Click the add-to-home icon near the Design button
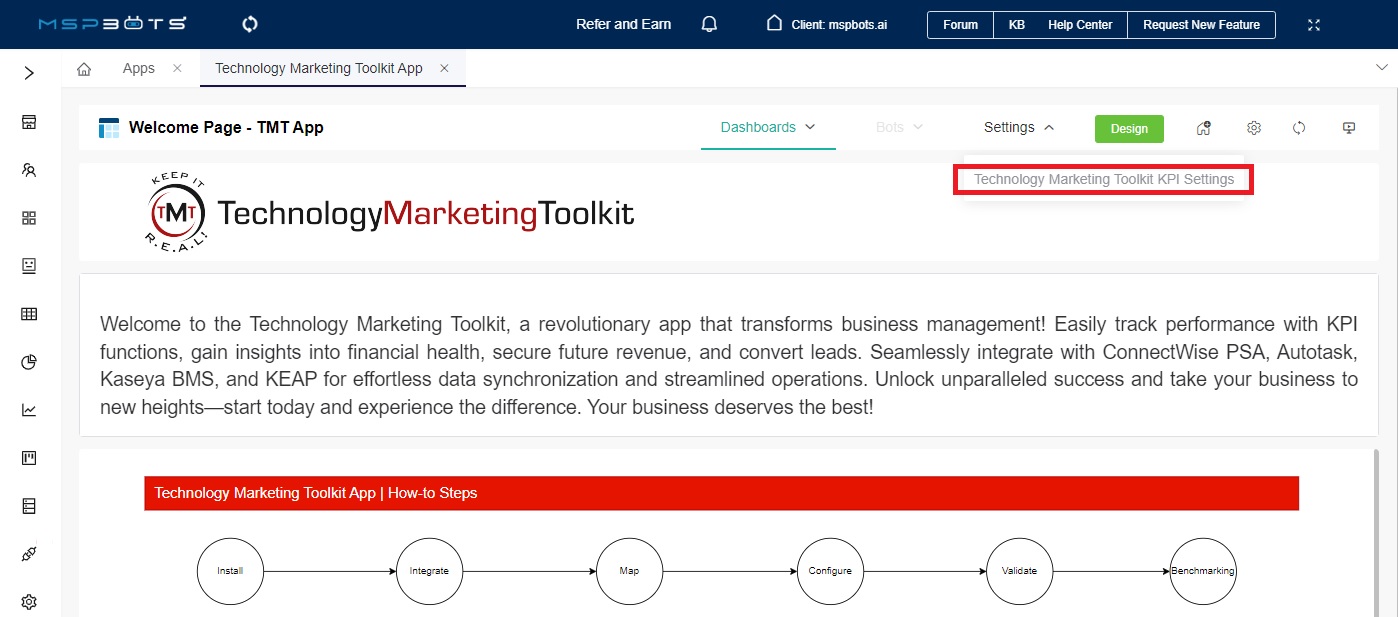The height and width of the screenshot is (617, 1398). click(1204, 128)
